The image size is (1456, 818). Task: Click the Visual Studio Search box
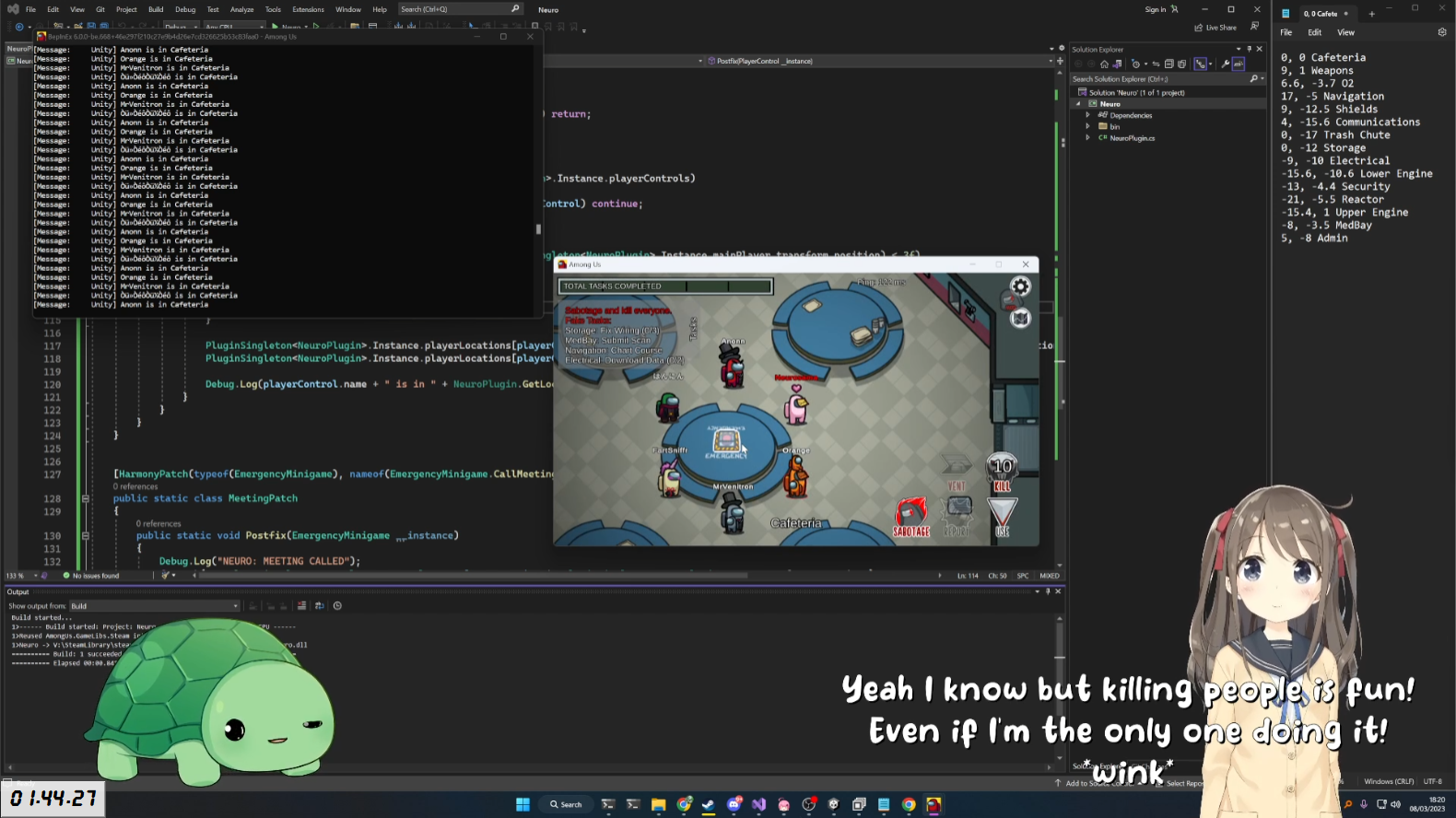point(460,9)
